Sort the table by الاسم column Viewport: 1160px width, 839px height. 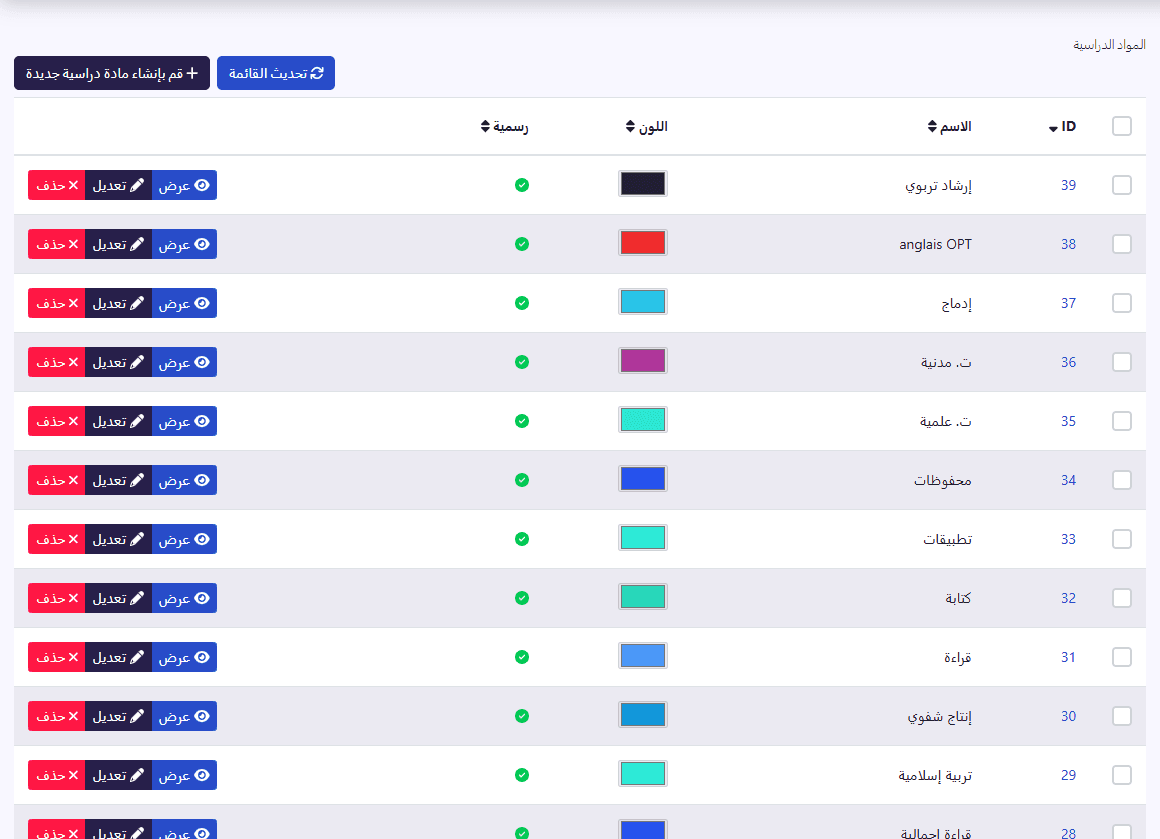click(949, 127)
